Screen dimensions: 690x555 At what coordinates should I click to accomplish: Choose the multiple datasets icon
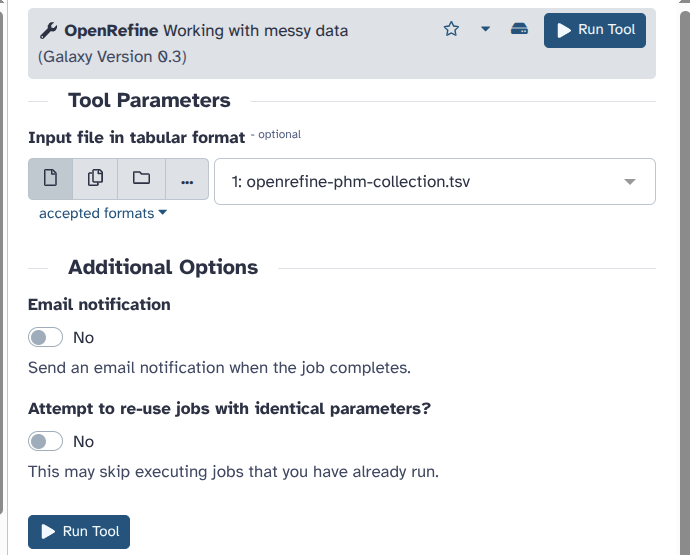[x=95, y=179]
